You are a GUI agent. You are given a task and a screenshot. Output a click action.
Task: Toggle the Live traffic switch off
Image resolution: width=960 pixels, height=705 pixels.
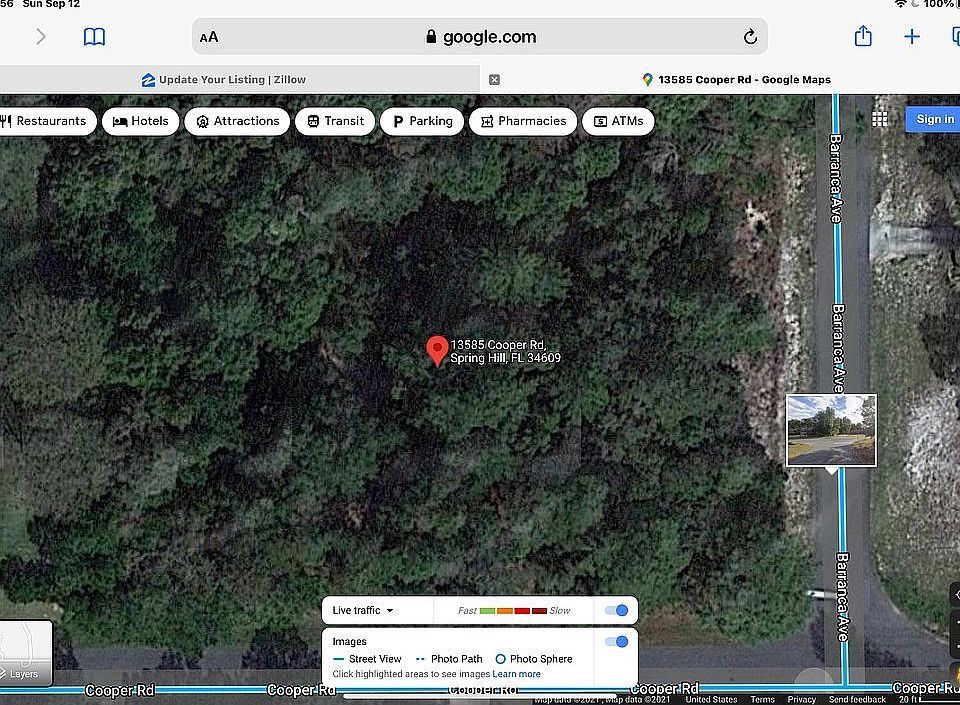pos(616,610)
